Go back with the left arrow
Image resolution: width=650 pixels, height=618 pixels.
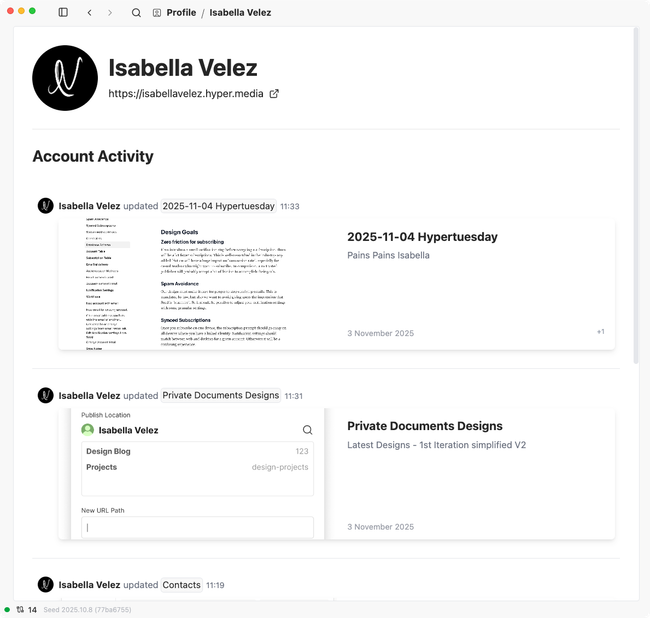[90, 13]
